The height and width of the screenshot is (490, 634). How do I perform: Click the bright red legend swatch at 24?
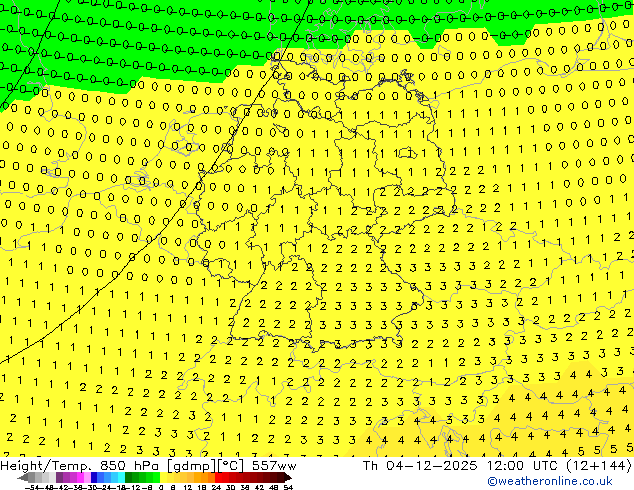(218, 478)
